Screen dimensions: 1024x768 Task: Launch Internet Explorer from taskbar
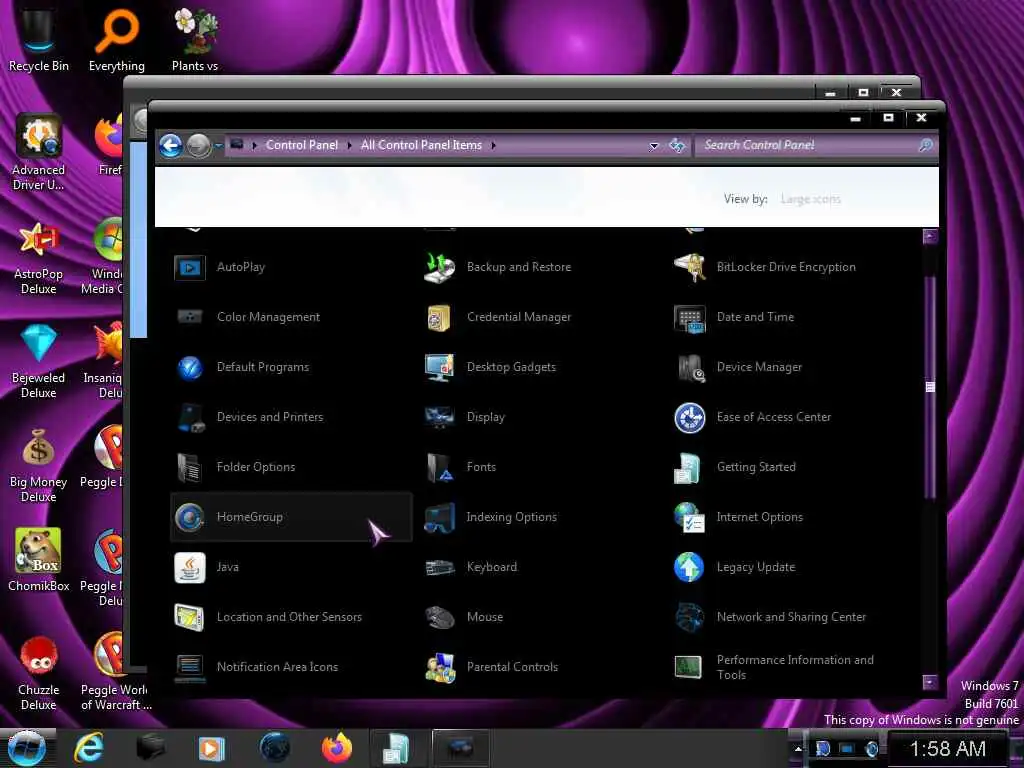[89, 748]
